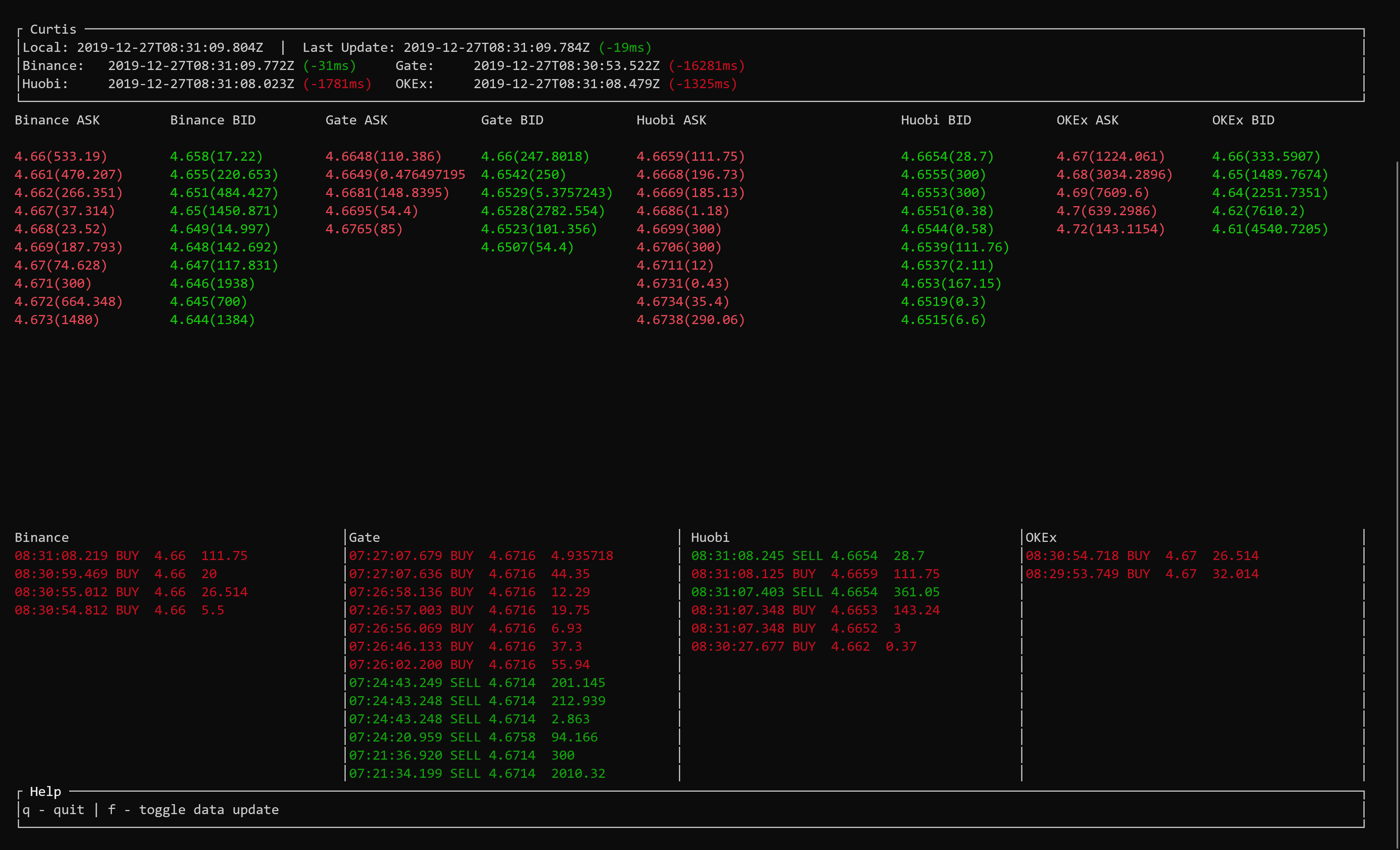Click the Gate SELL trade of 2010.32

477,773
